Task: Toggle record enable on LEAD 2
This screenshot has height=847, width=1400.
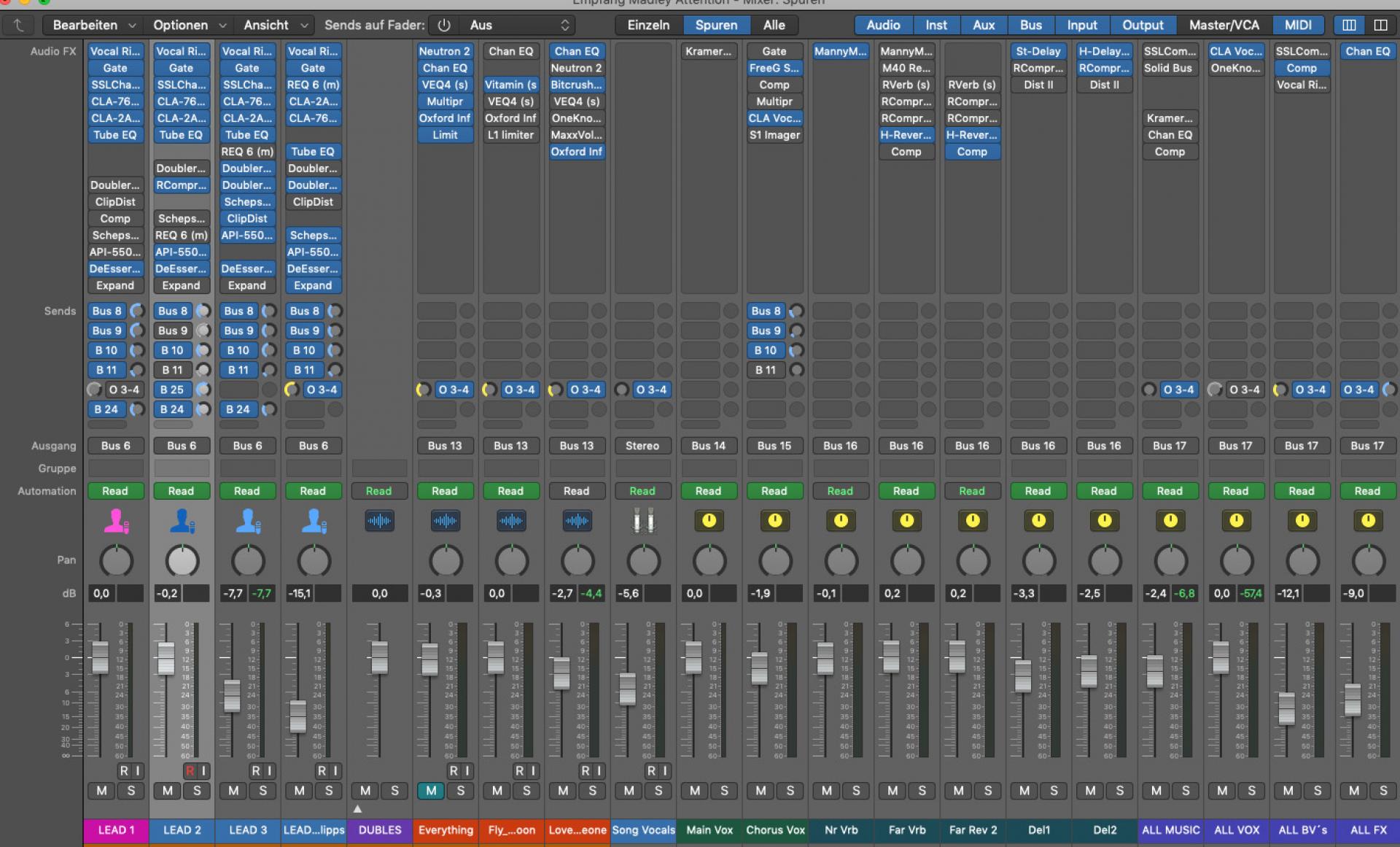Action: pyautogui.click(x=190, y=770)
